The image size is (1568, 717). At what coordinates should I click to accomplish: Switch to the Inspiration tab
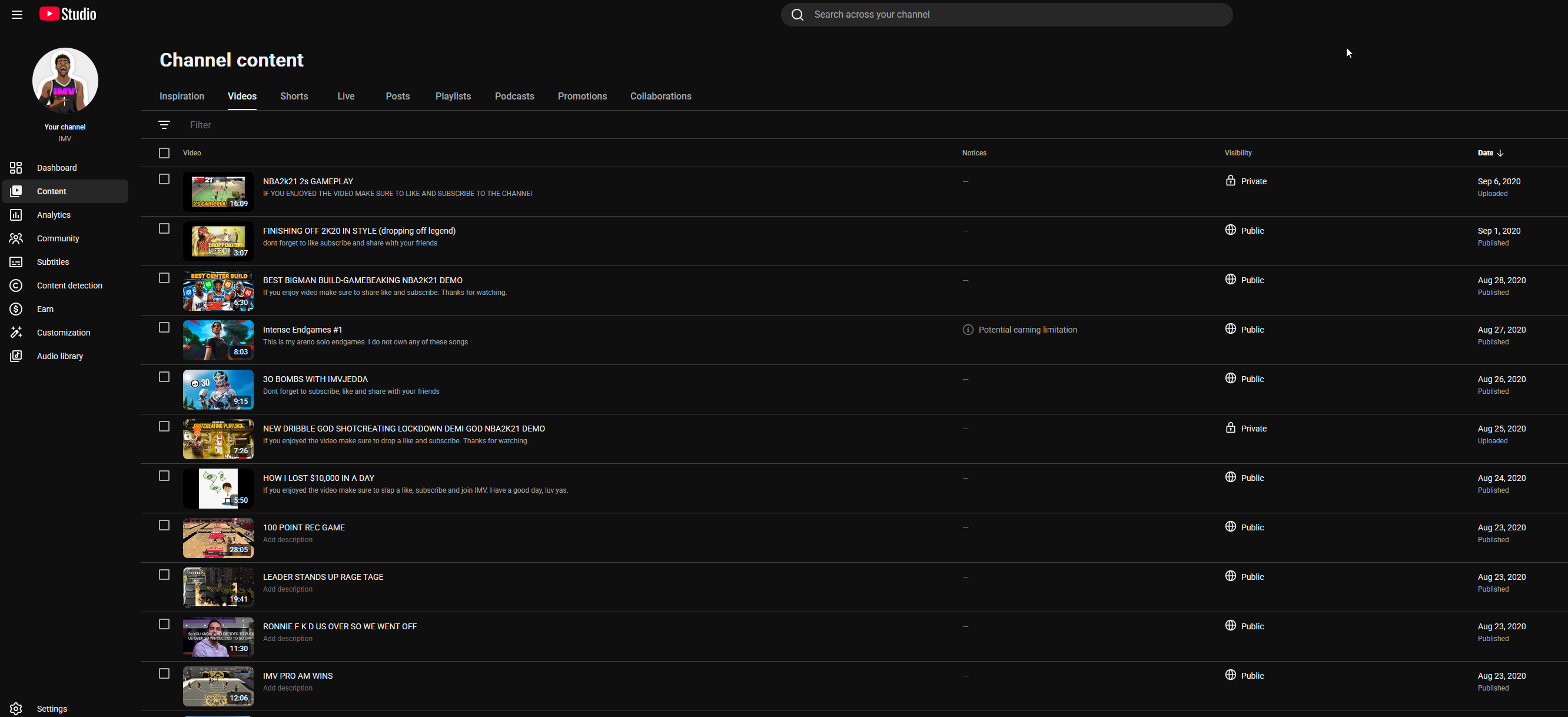pos(182,96)
